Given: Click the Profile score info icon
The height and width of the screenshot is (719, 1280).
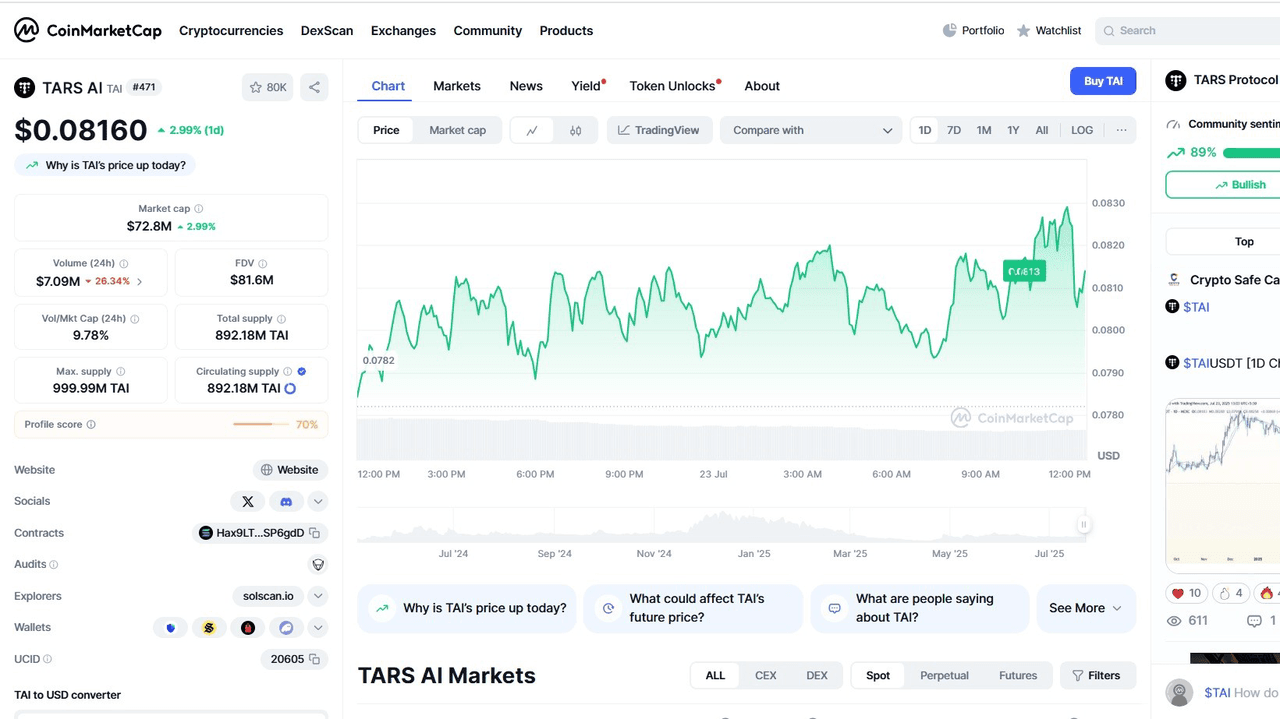Looking at the screenshot, I should 91,425.
